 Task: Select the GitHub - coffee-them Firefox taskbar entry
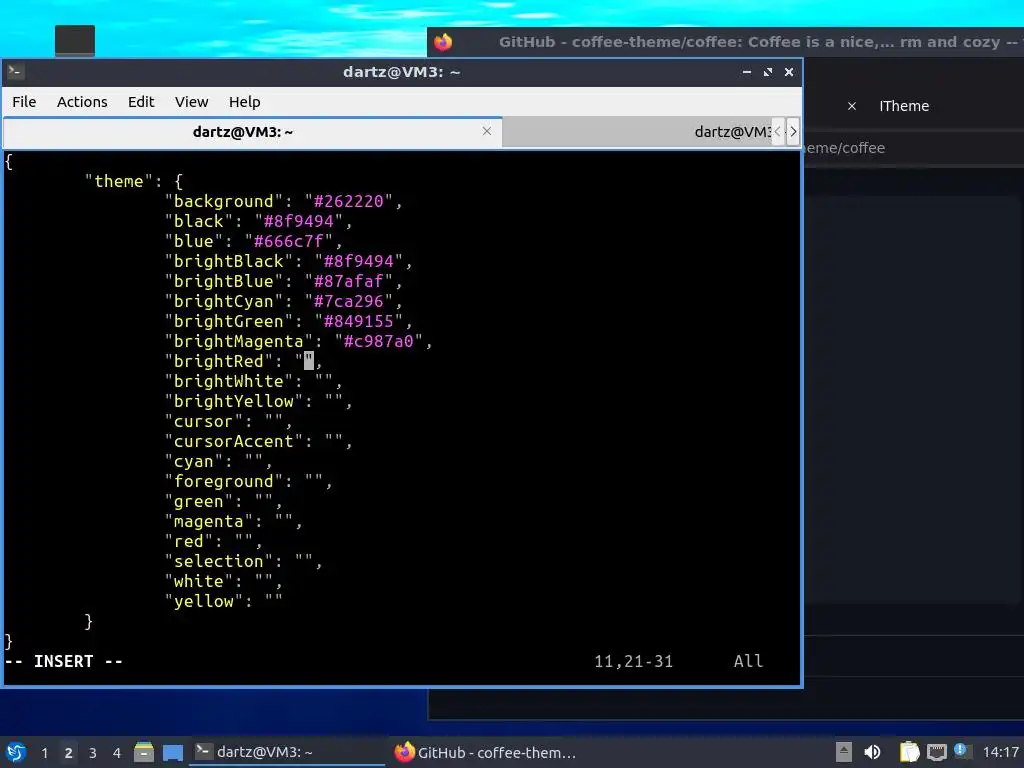[485, 752]
